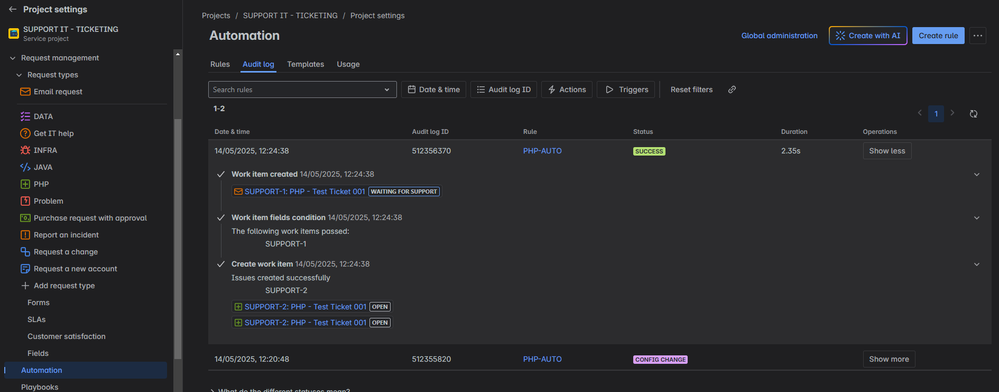Click envelope icon on SUPPORT-1 ticket

(x=238, y=191)
